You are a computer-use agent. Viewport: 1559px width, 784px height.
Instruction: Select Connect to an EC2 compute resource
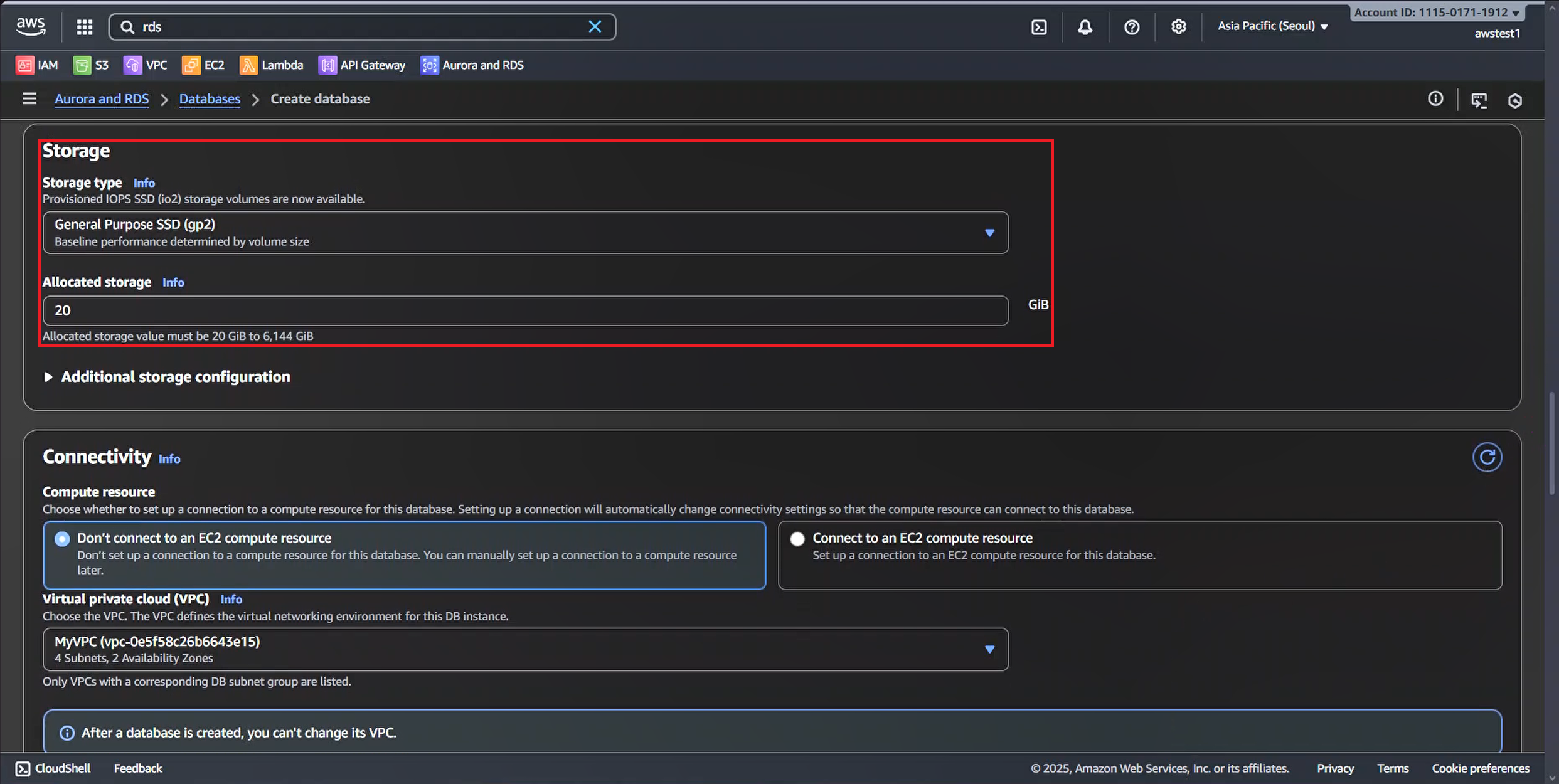coord(797,539)
